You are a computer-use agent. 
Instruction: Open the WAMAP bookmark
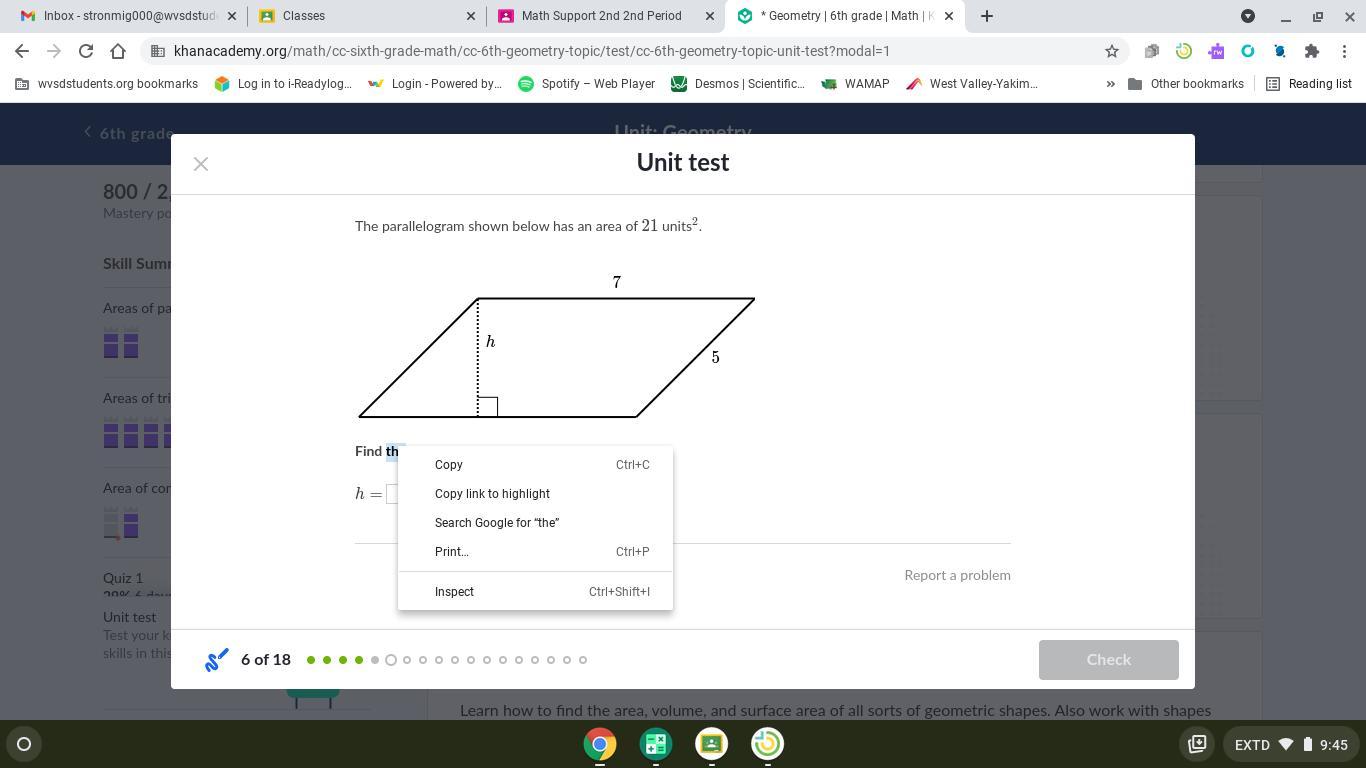tap(855, 84)
